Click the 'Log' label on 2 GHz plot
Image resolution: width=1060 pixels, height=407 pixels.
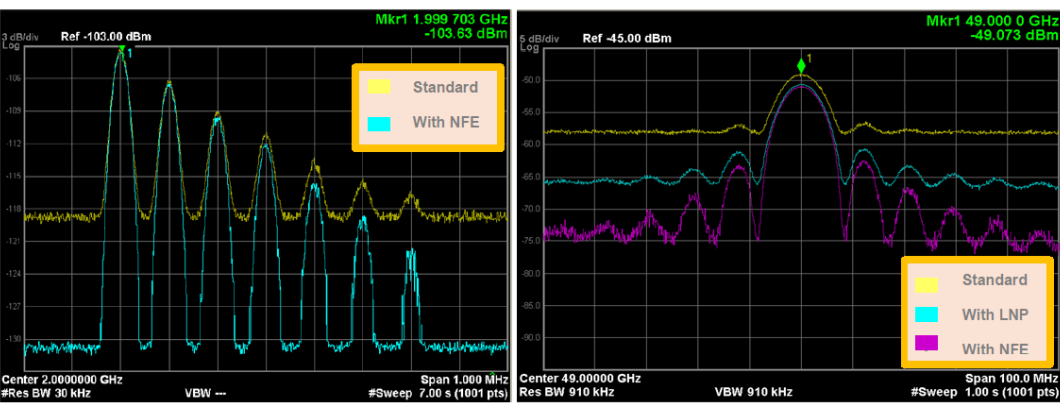tap(9, 45)
